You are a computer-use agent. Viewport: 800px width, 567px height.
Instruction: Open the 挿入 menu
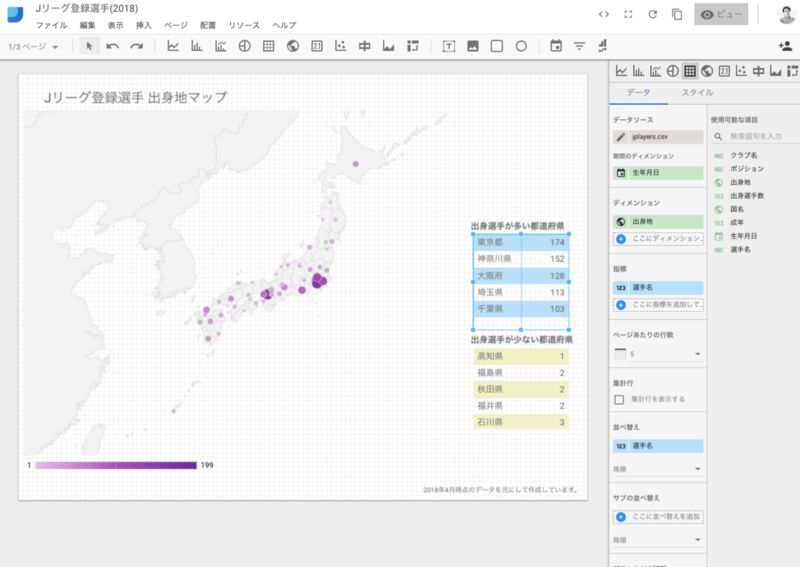click(143, 25)
